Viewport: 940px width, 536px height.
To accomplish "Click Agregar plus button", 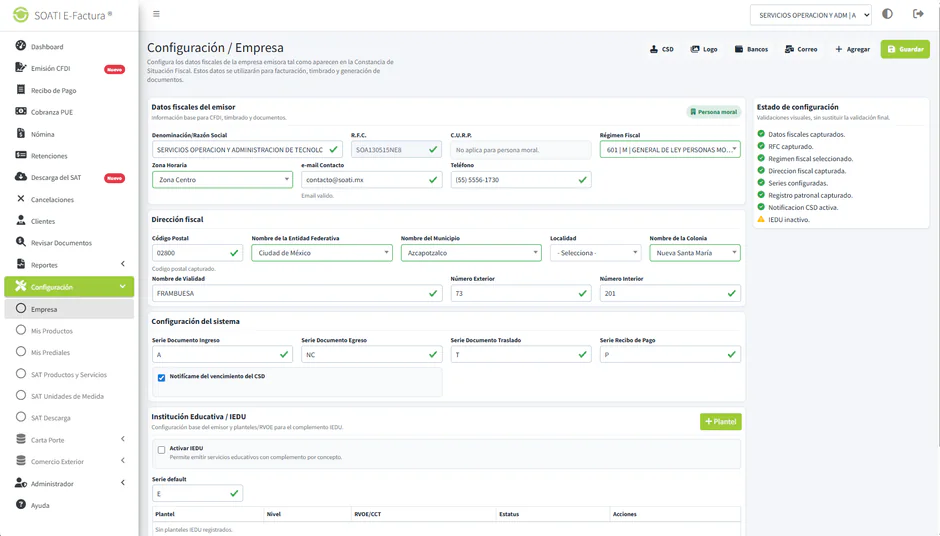I will click(852, 49).
